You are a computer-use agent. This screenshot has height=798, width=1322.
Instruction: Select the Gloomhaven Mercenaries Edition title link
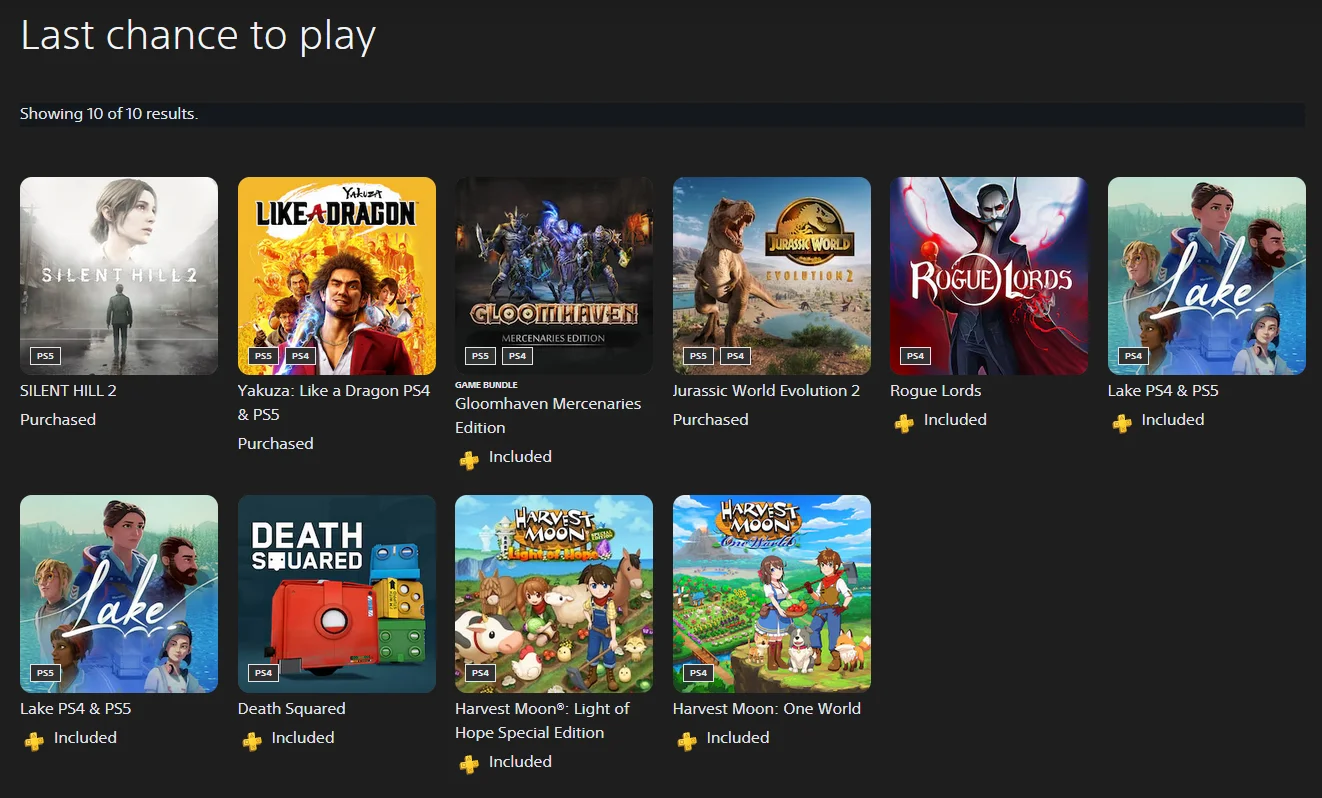tap(548, 416)
